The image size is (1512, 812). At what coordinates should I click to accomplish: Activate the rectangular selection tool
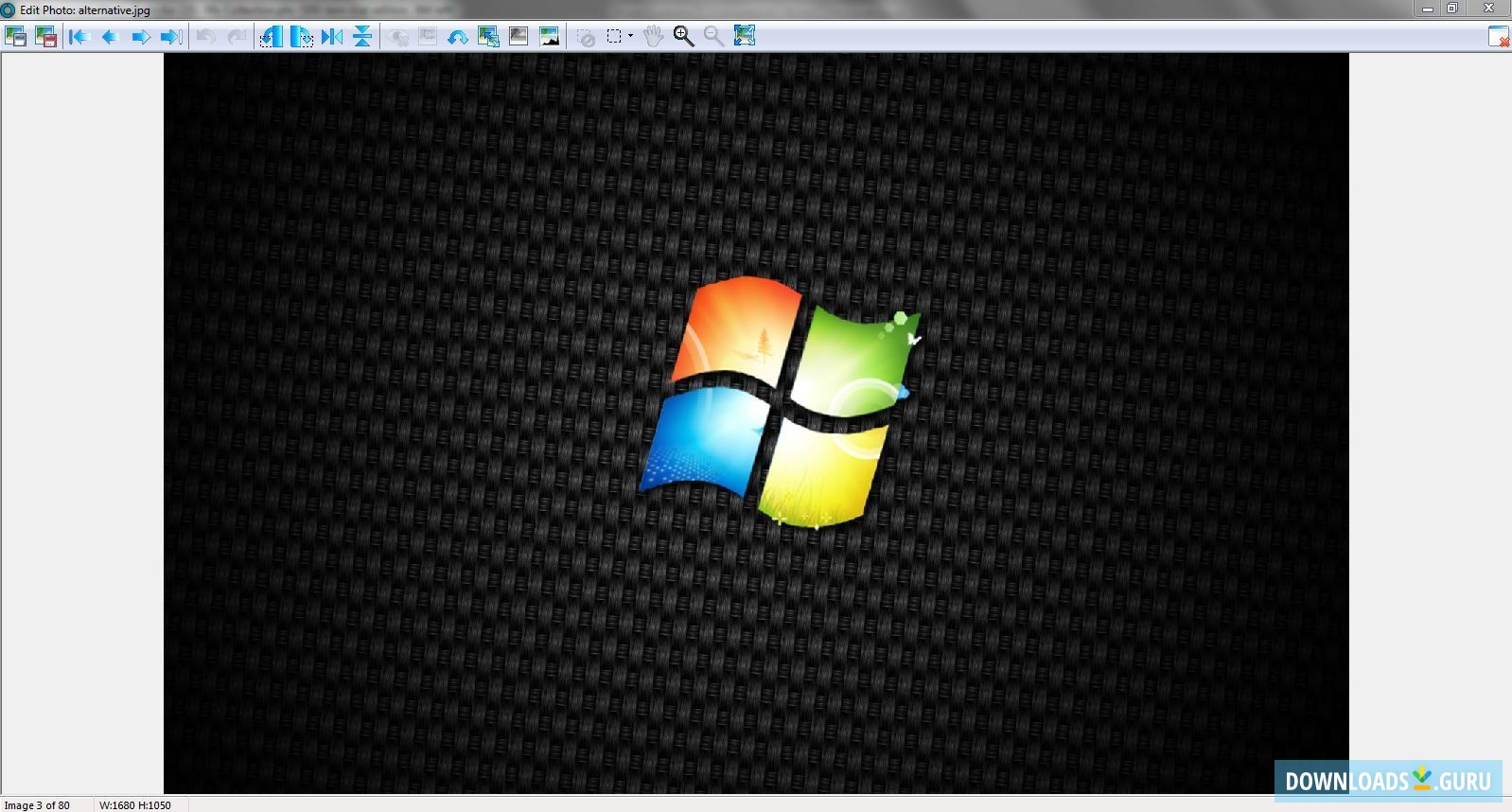614,37
